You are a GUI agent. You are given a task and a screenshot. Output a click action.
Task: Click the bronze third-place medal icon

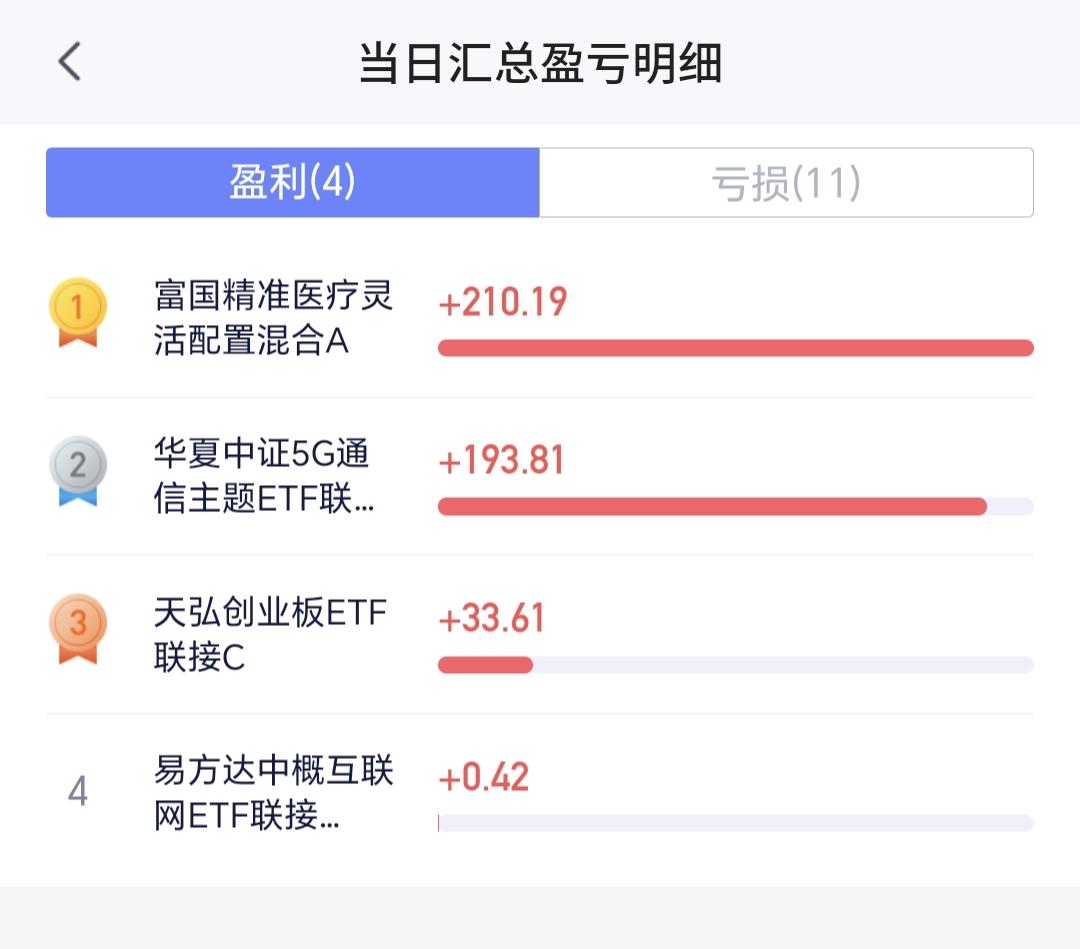tap(78, 628)
